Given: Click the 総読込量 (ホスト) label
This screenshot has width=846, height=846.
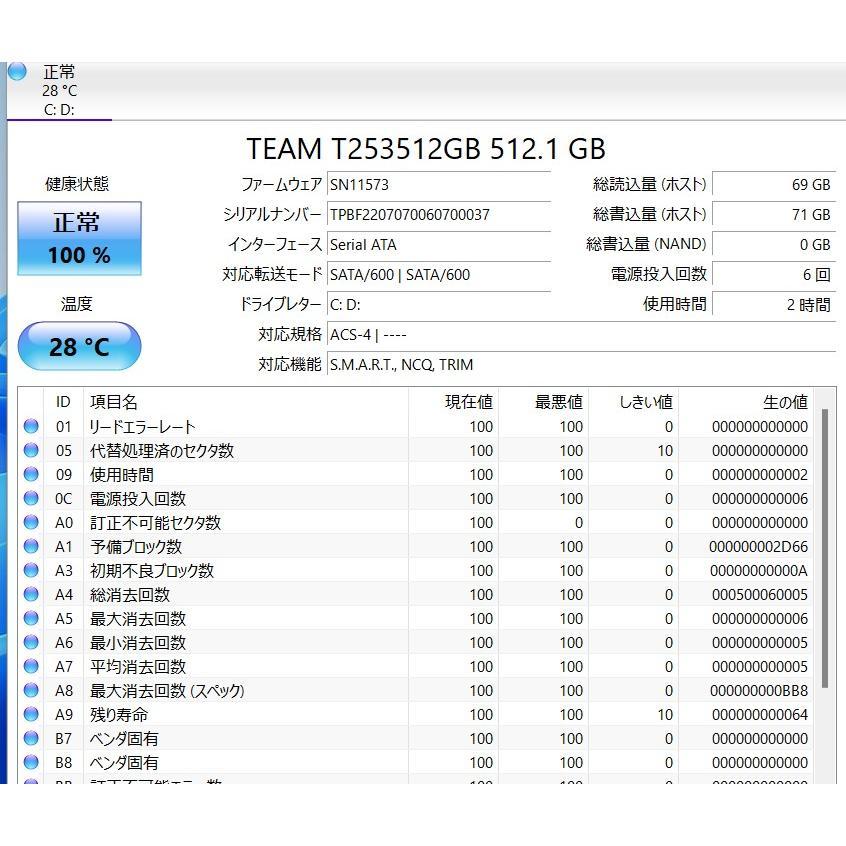Looking at the screenshot, I should [x=650, y=185].
